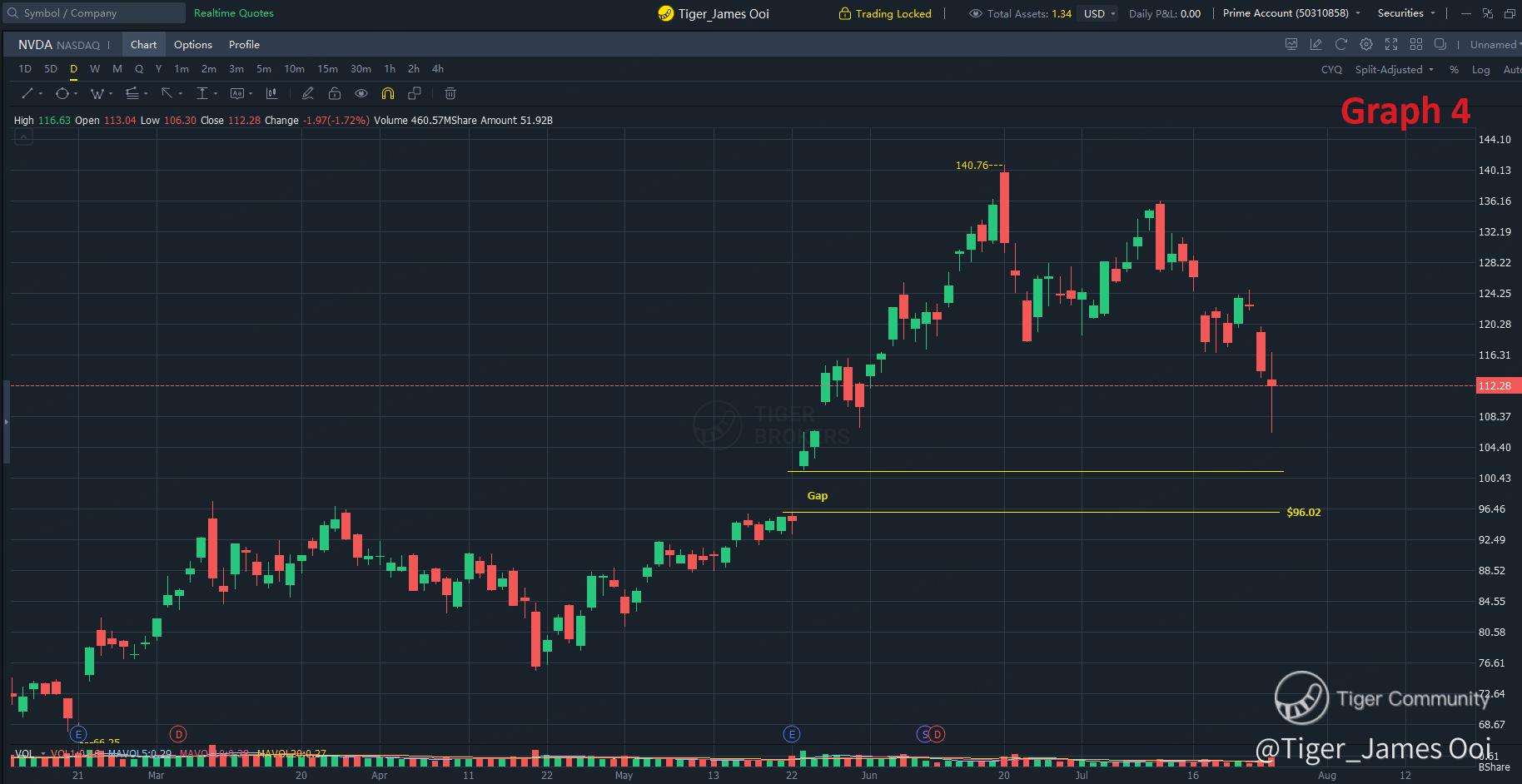Toggle drawings visibility eye

coord(361,93)
